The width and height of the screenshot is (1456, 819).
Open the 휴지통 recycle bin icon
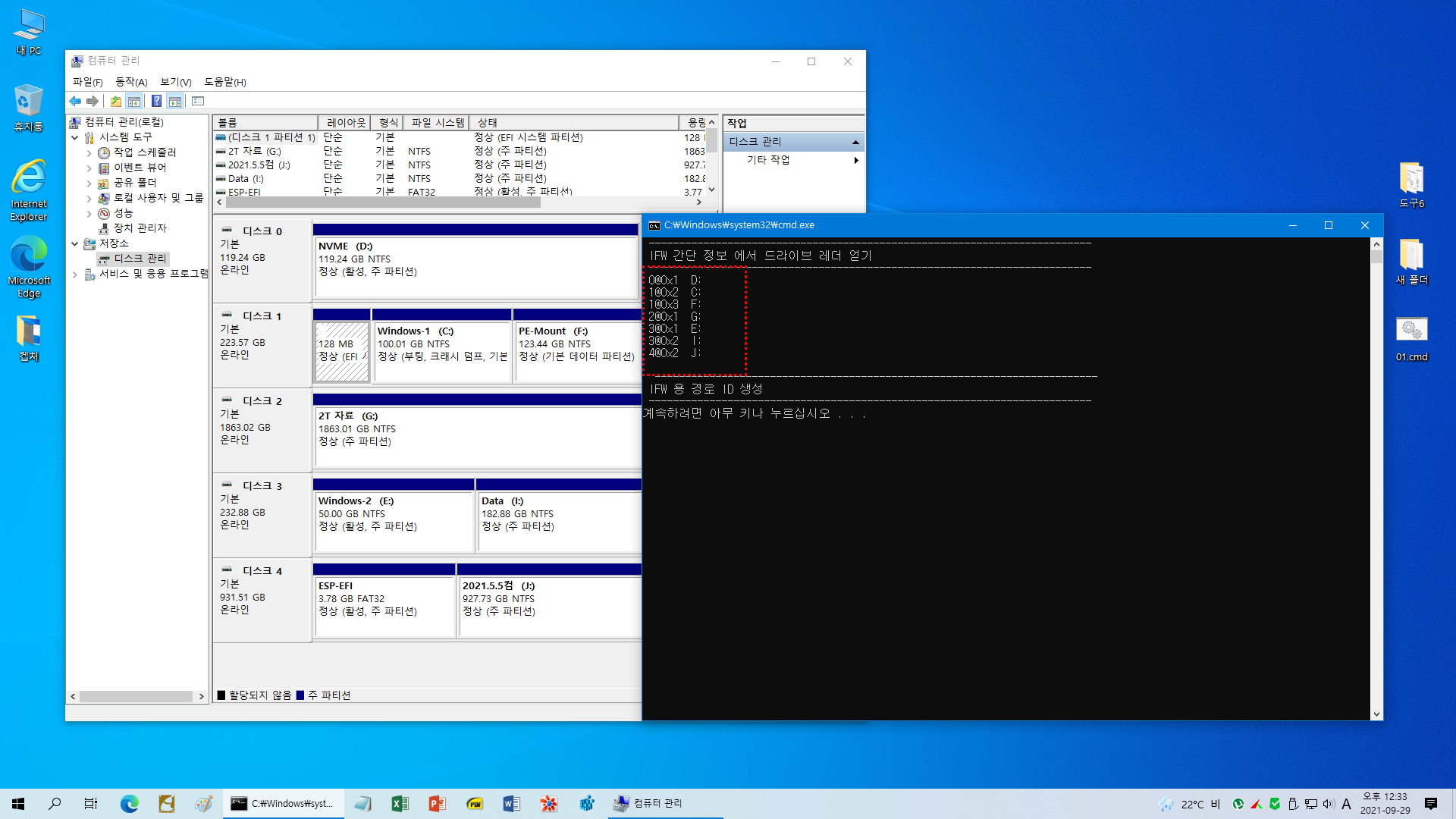[x=29, y=108]
